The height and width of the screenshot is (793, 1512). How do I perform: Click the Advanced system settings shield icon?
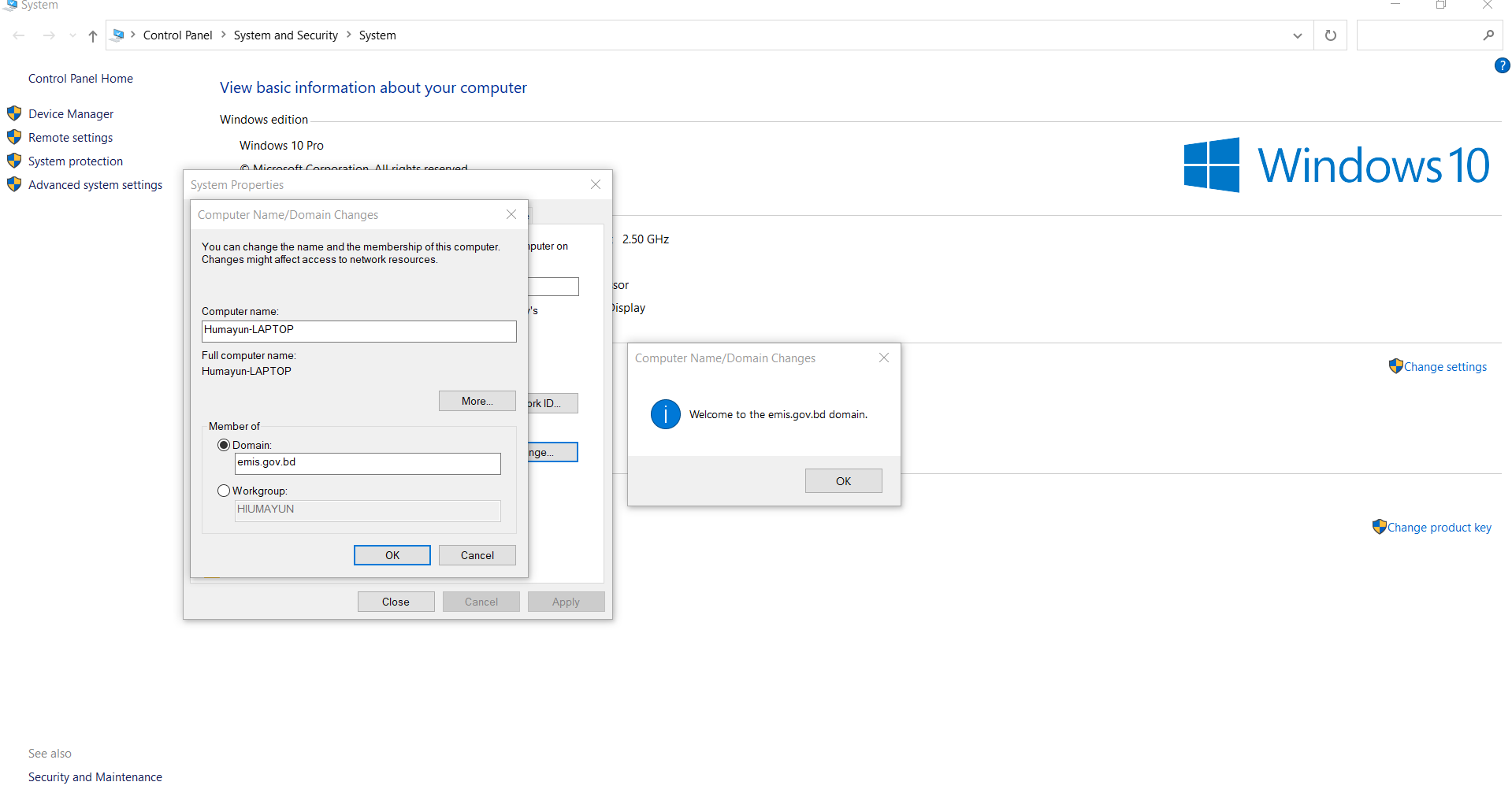click(x=14, y=184)
